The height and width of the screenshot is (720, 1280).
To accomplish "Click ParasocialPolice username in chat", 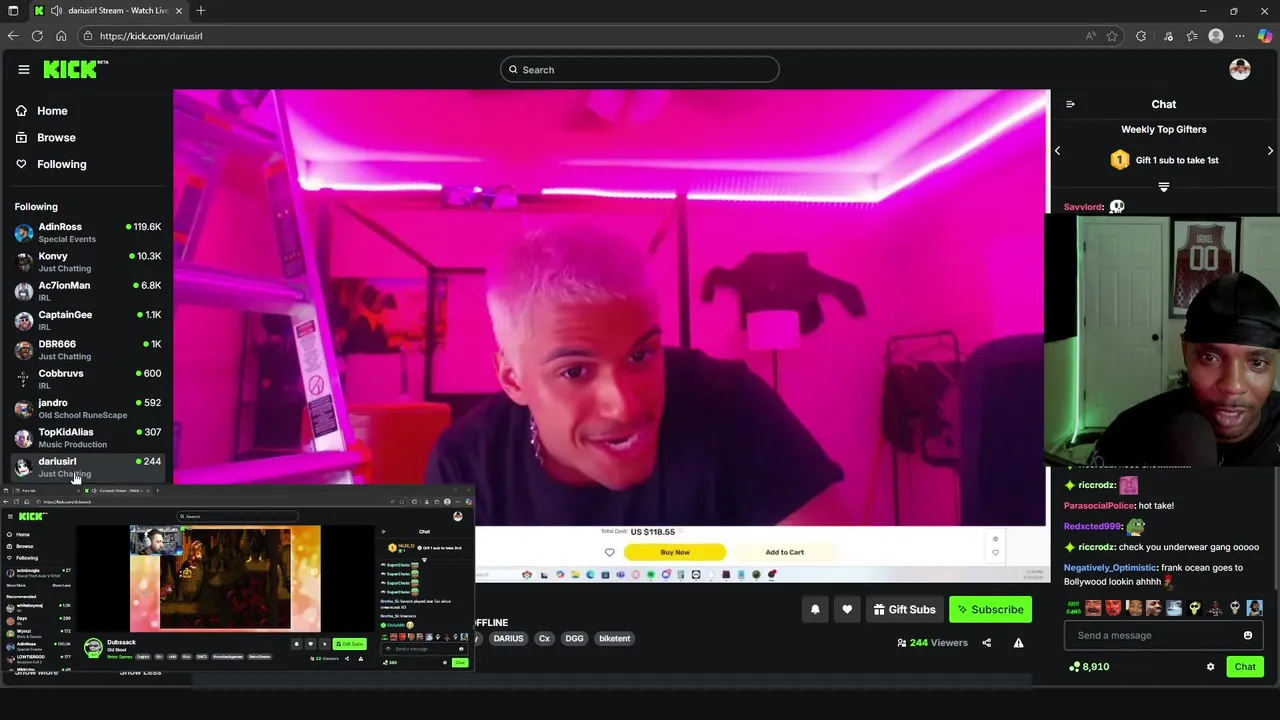I will pos(1100,506).
